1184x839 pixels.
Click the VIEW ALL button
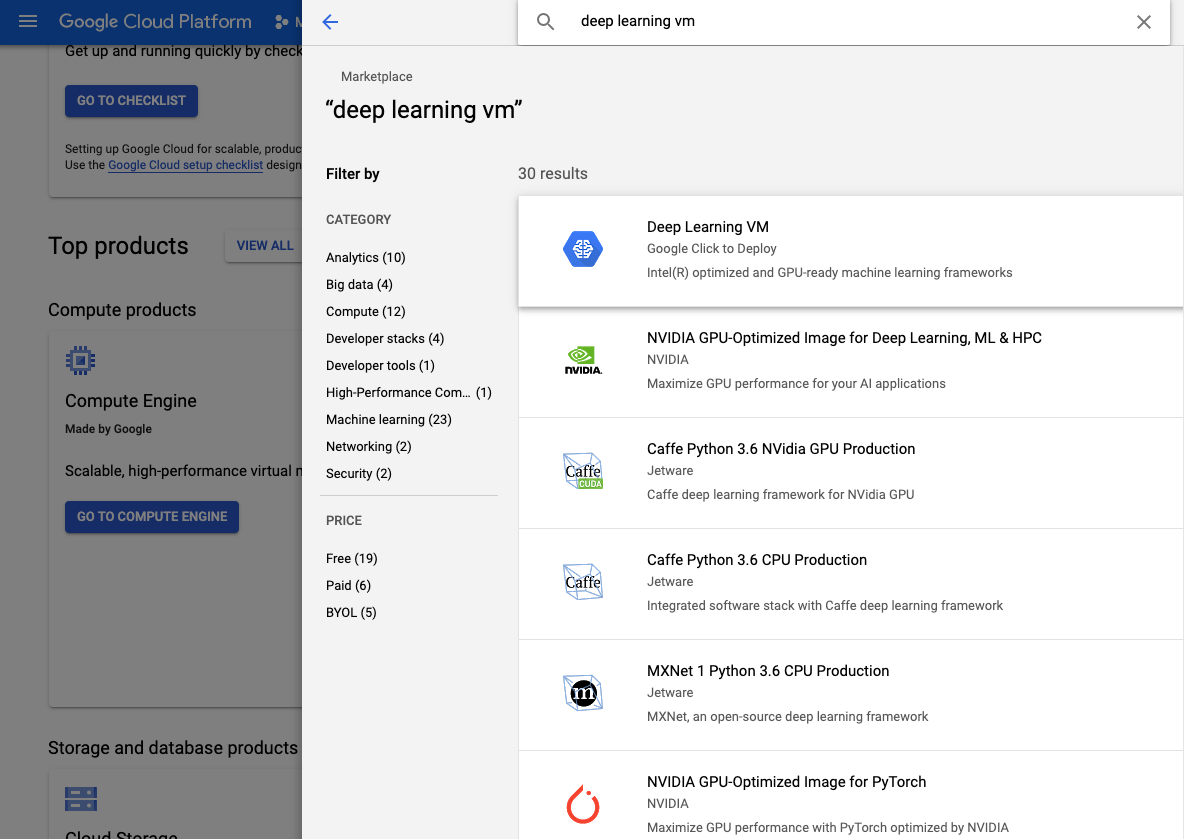coord(264,246)
